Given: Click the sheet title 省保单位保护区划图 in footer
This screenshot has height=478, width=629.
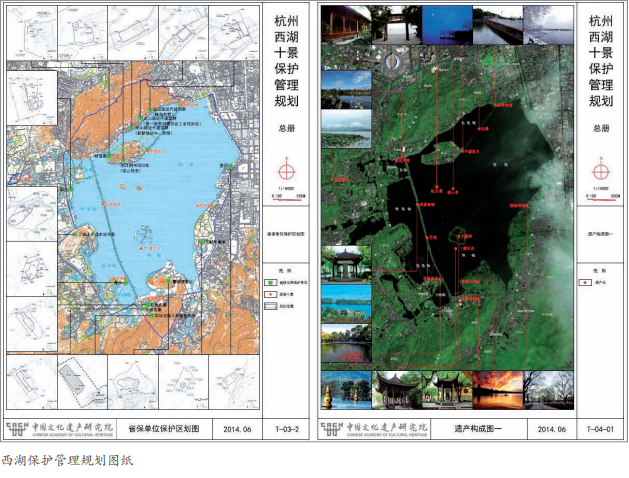Looking at the screenshot, I should [x=164, y=429].
